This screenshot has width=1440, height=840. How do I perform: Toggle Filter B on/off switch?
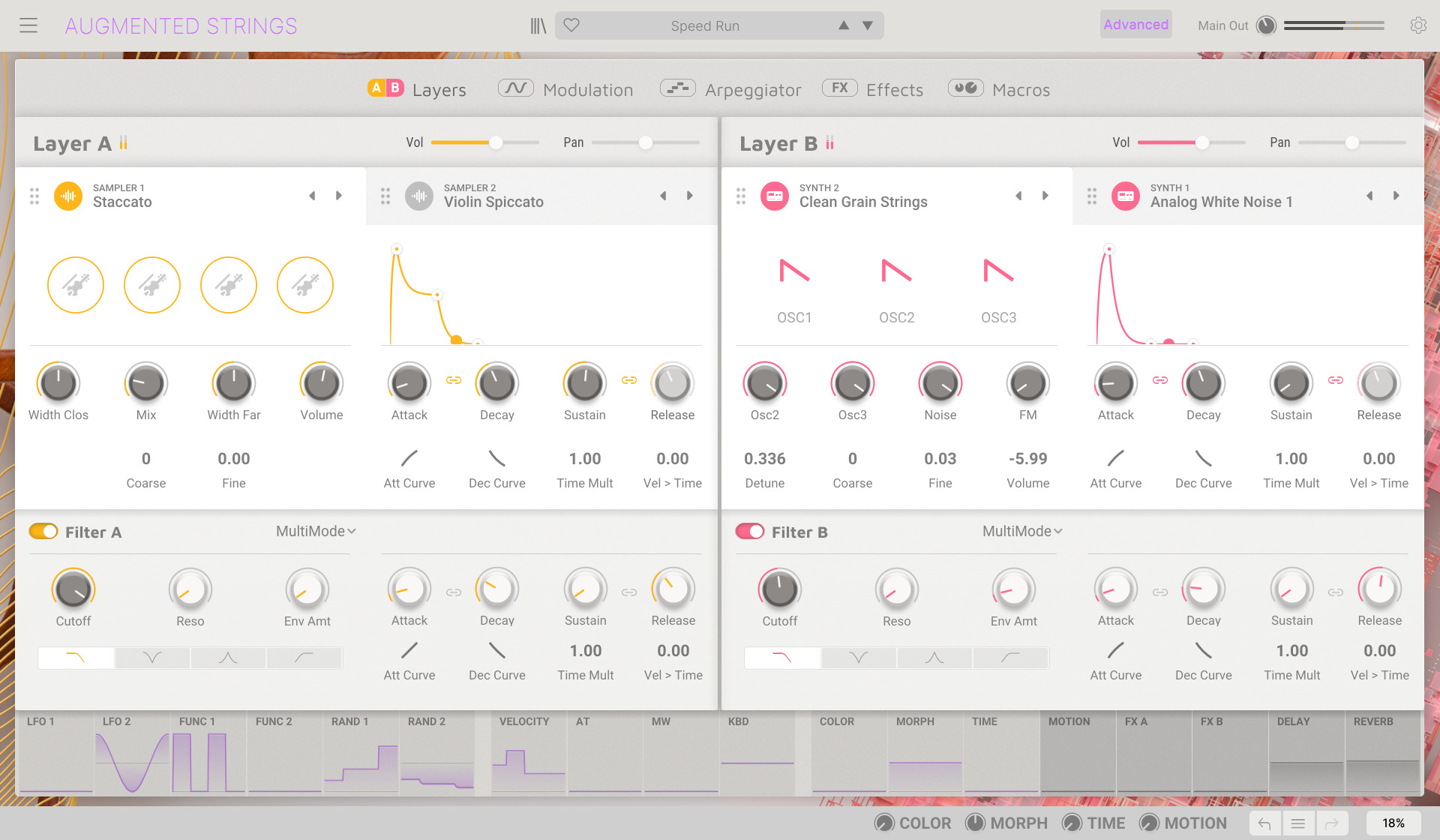pyautogui.click(x=750, y=531)
